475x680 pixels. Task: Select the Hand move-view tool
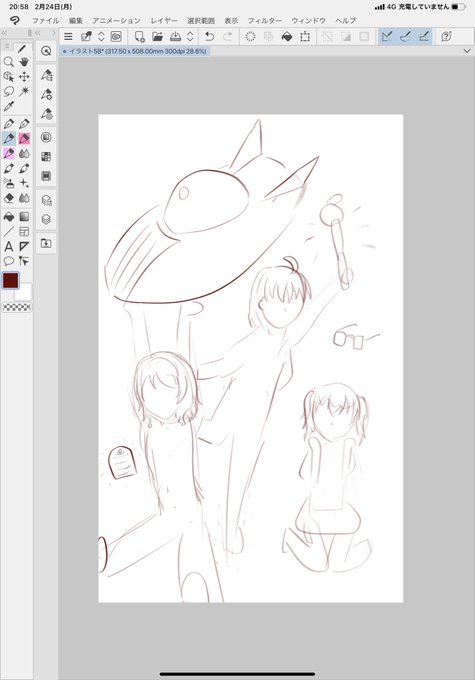24,62
